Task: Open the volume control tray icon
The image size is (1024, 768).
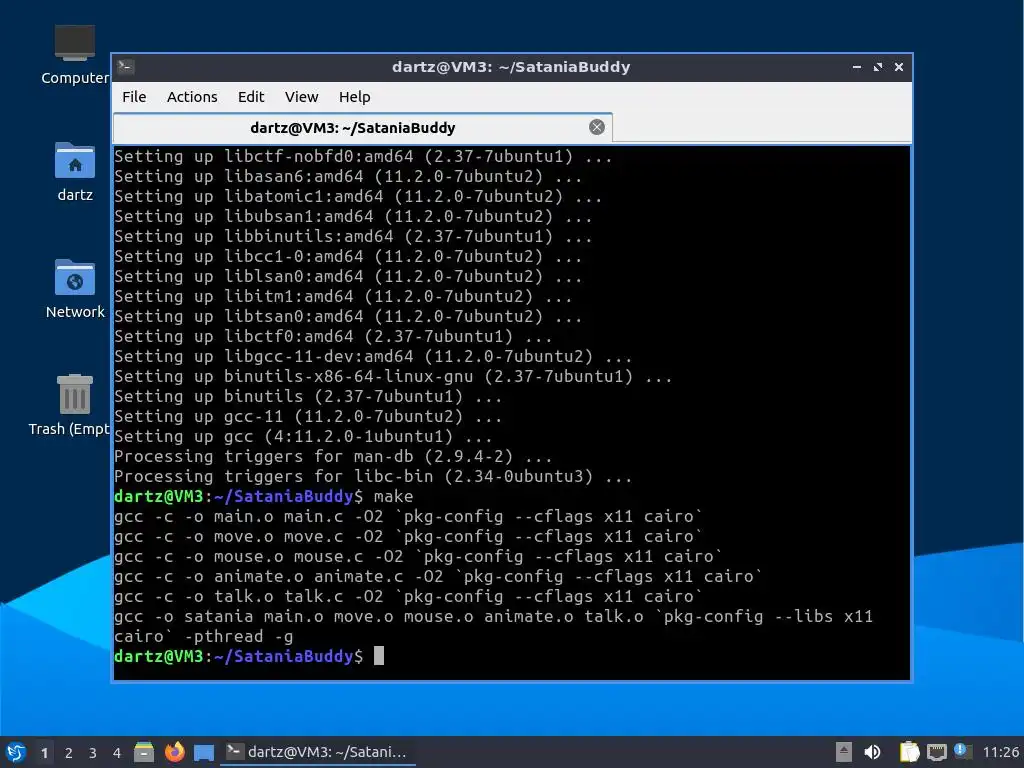Action: (872, 752)
